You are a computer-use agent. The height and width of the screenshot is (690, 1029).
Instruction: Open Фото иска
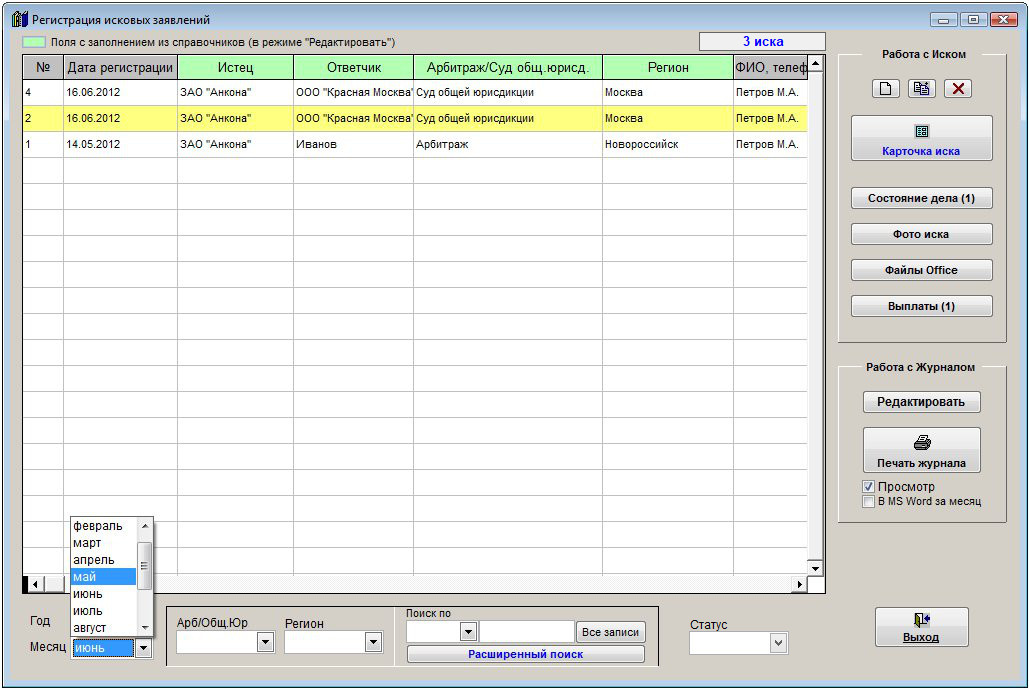coord(921,234)
